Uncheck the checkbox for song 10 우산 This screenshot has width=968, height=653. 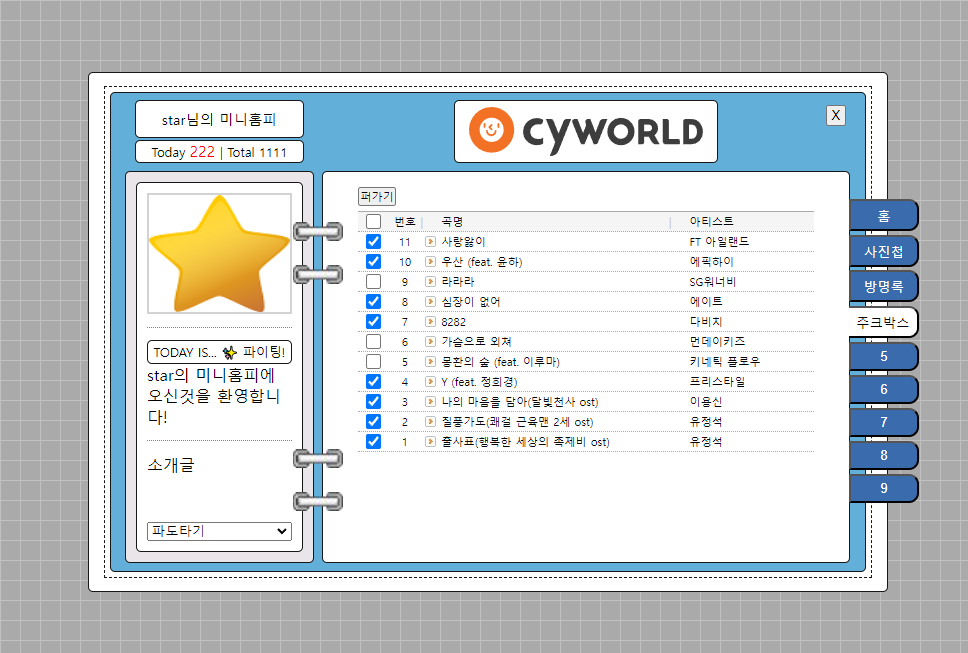[x=373, y=262]
